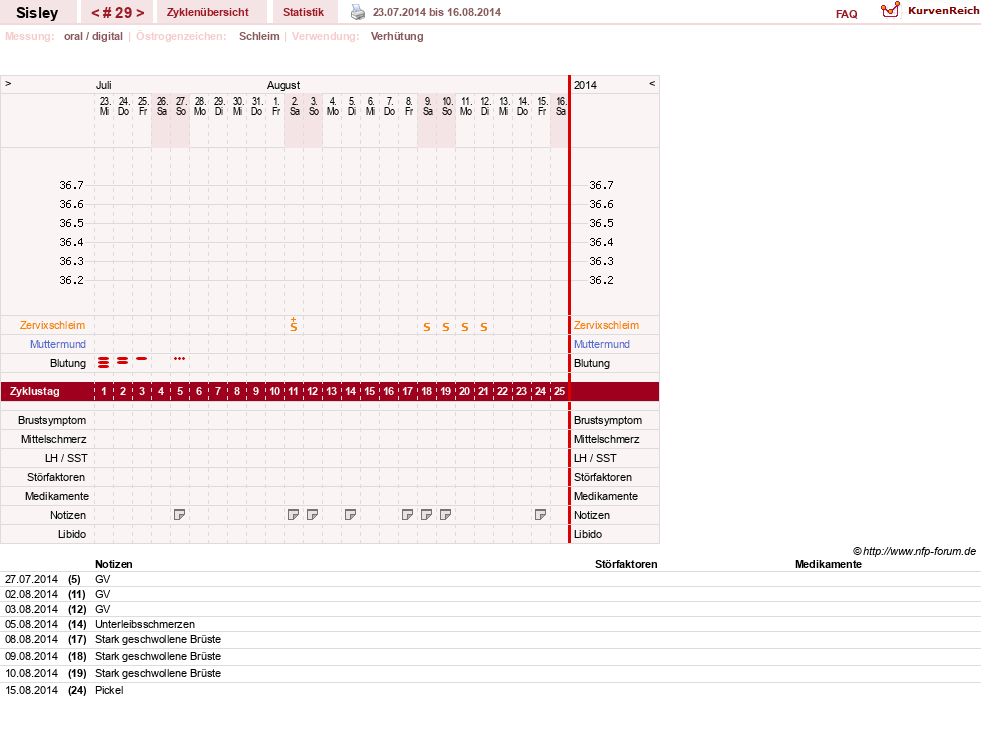Viewport: 981px width, 743px height.
Task: Click the Pickel note entry
Action: tap(109, 690)
